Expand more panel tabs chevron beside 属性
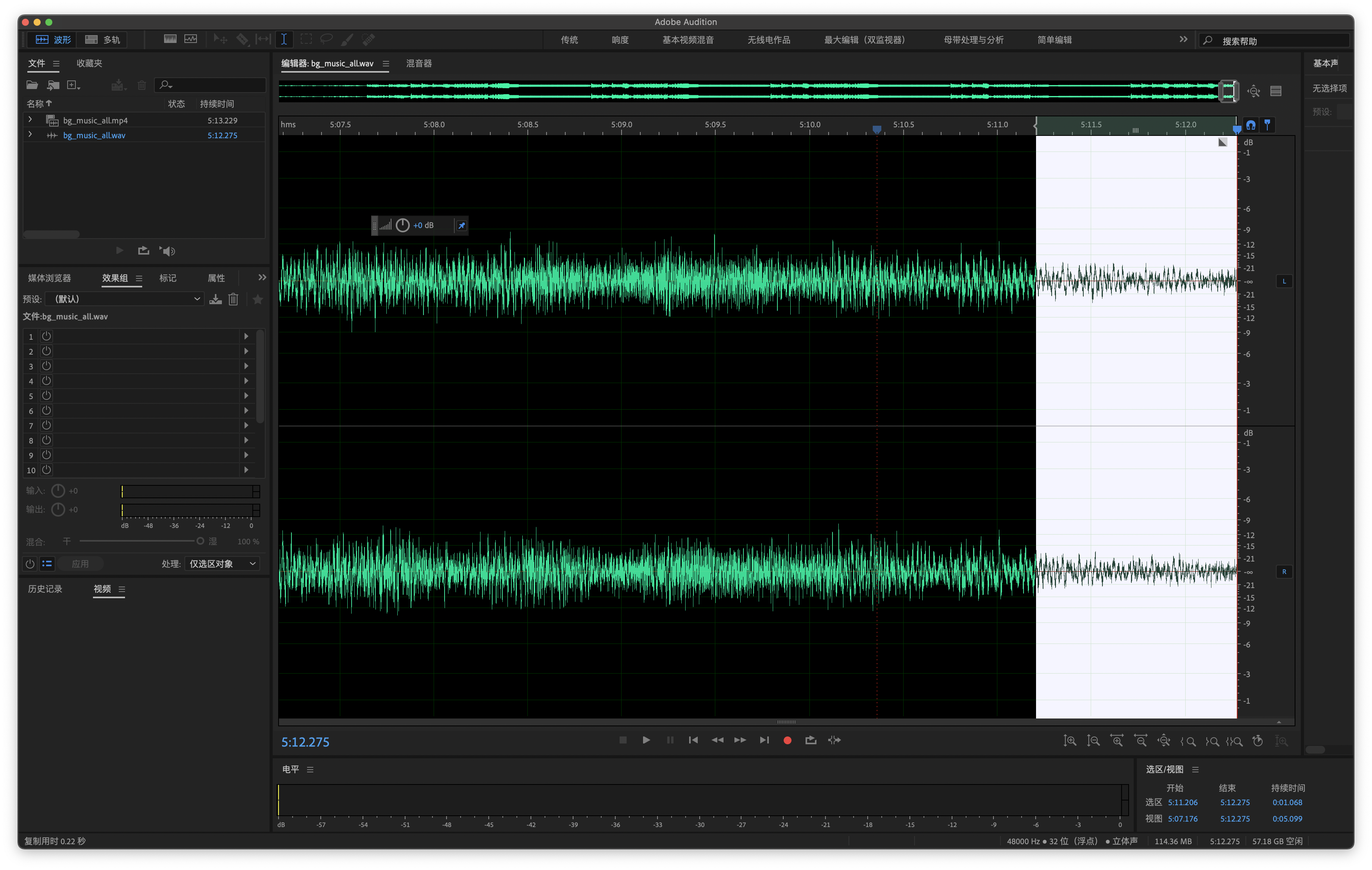 (x=262, y=277)
